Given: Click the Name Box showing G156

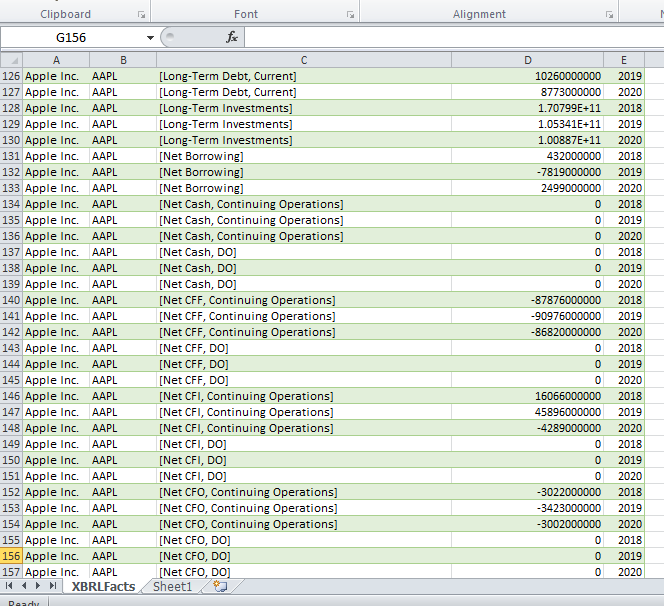Looking at the screenshot, I should click(x=72, y=38).
